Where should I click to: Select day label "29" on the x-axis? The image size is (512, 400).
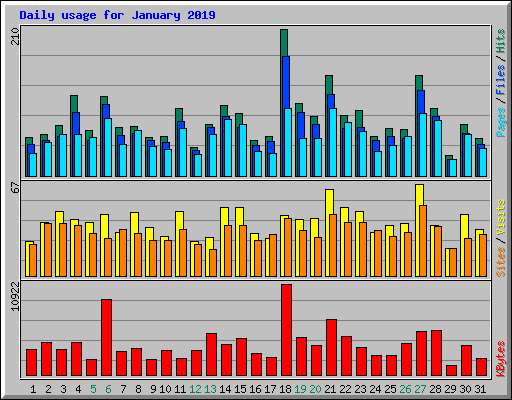[x=450, y=389]
